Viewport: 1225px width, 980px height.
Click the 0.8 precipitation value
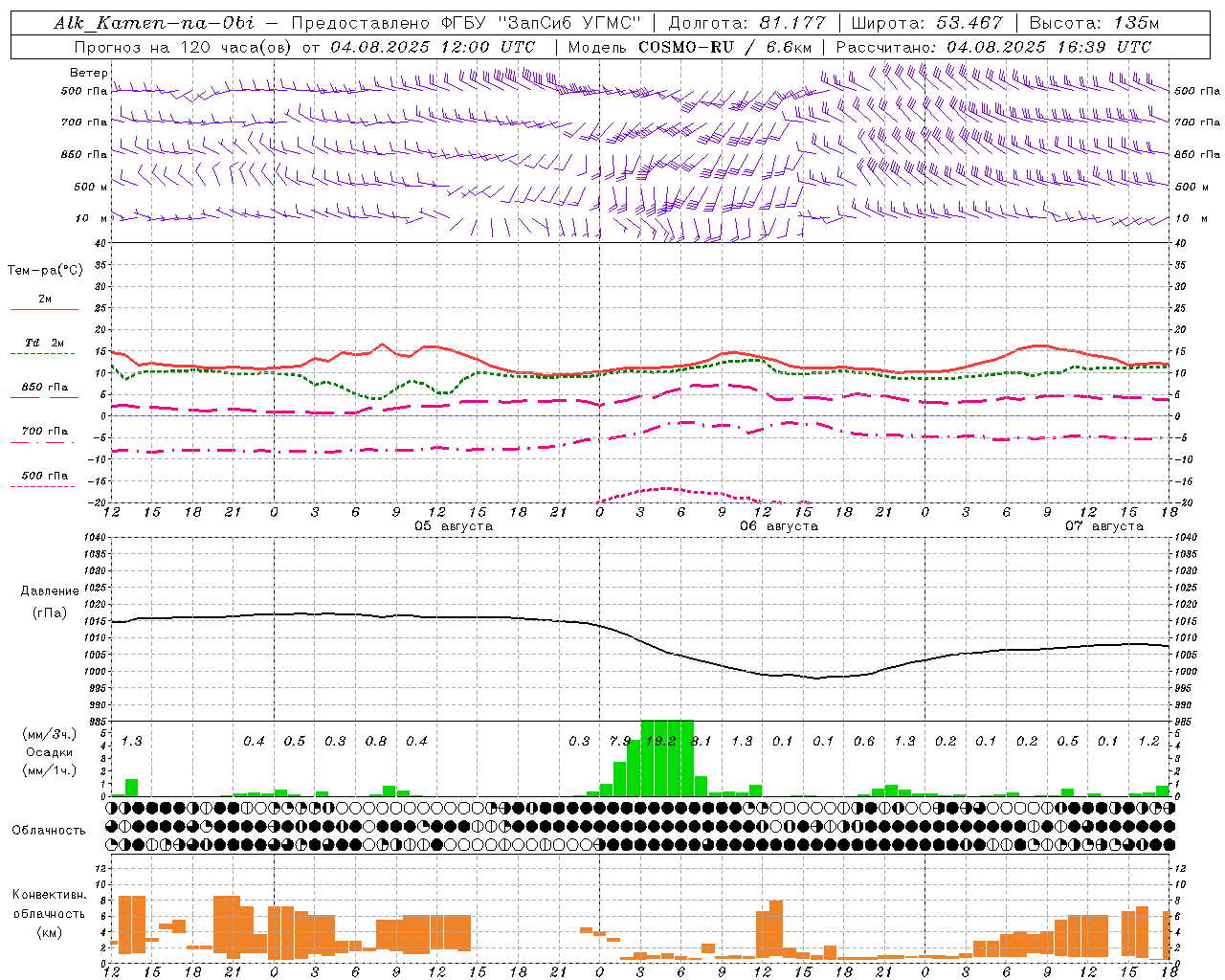(376, 741)
